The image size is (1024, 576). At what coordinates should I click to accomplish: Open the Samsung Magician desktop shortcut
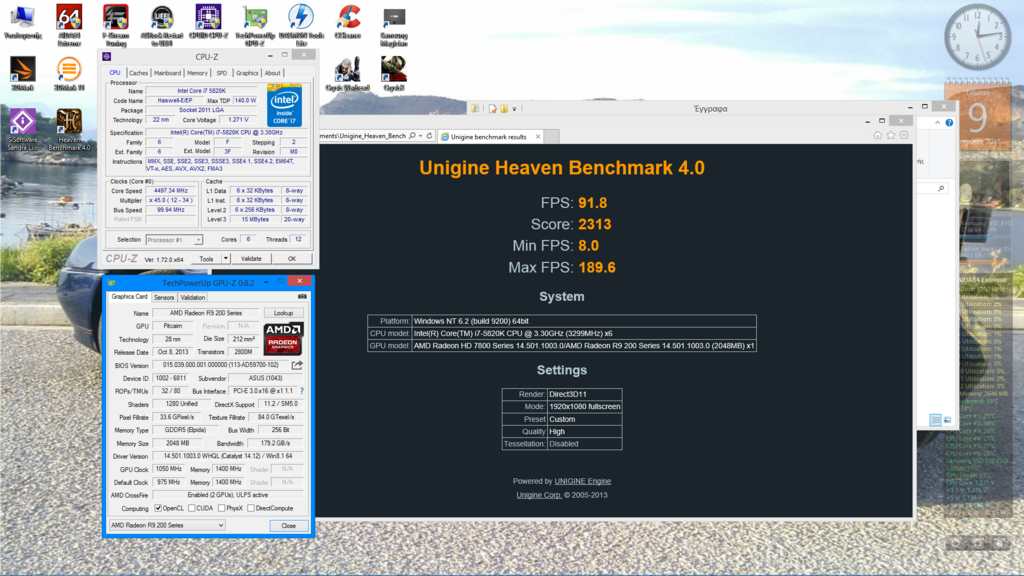(x=394, y=25)
